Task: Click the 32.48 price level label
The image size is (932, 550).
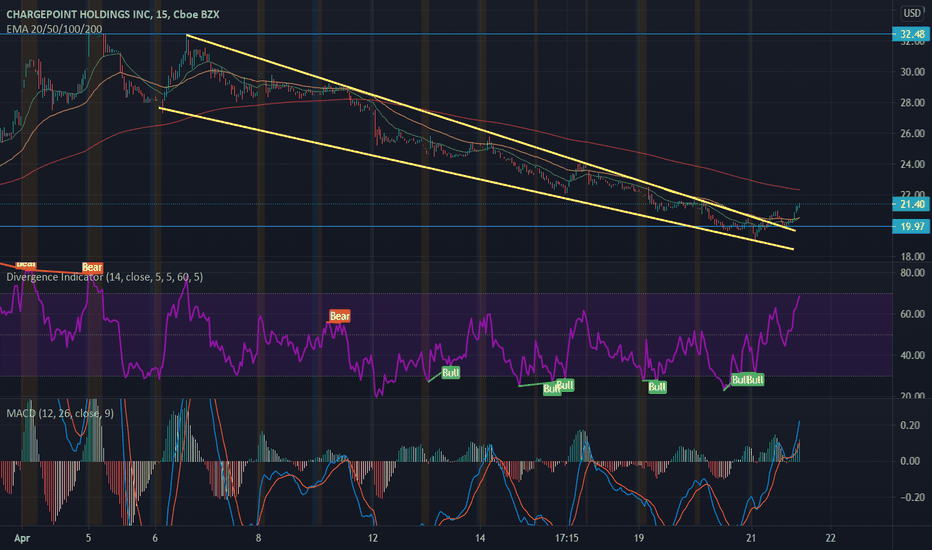Action: (912, 34)
